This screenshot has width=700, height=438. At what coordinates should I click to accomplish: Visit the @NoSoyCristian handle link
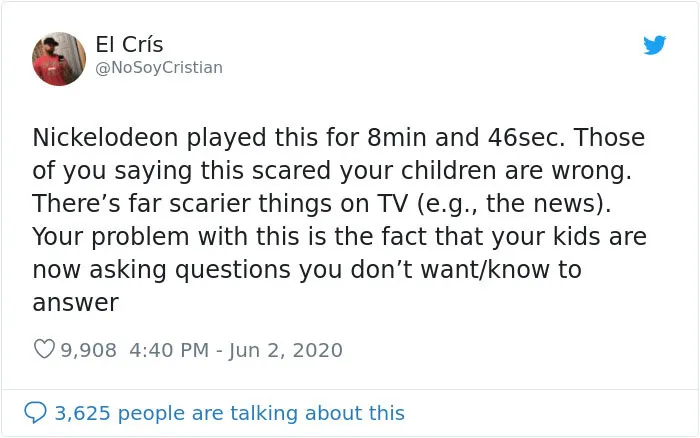[159, 67]
